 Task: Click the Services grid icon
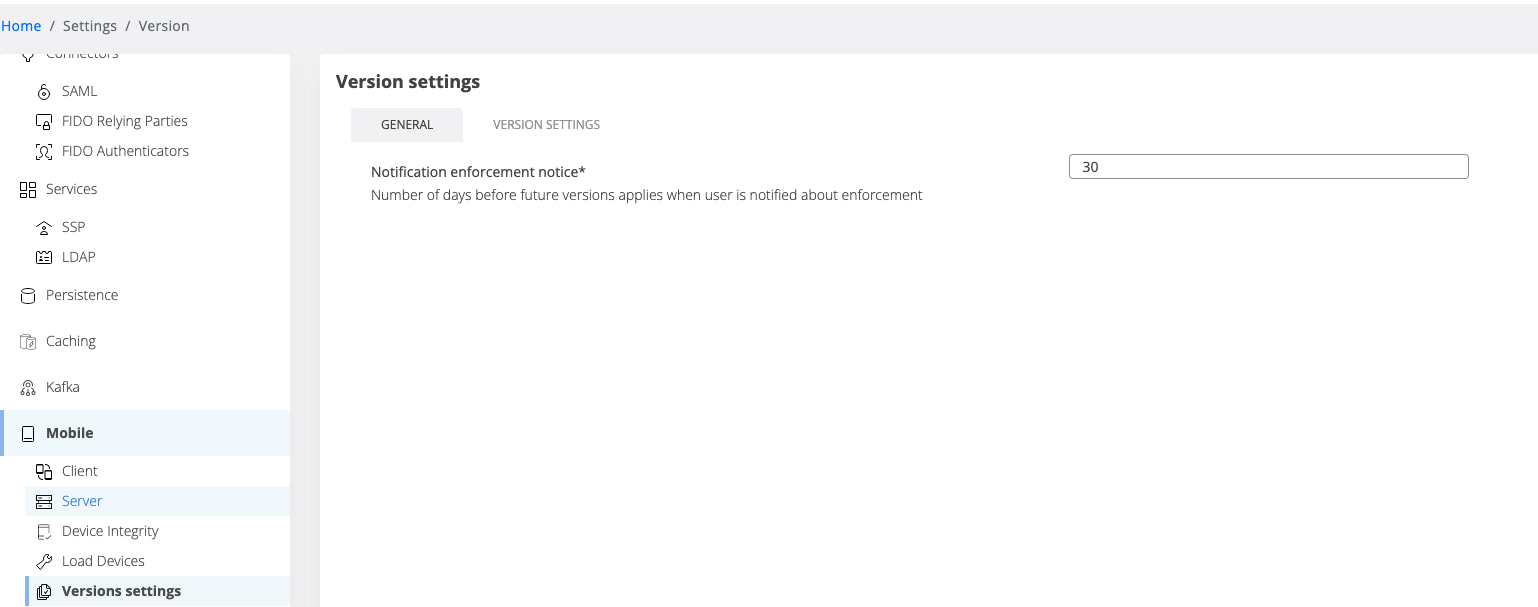coord(28,189)
